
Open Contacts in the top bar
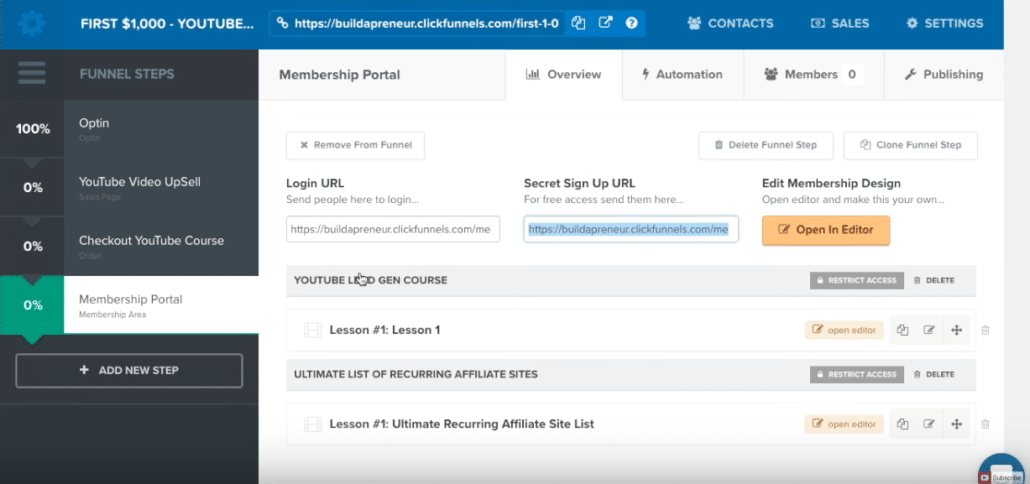click(x=732, y=24)
